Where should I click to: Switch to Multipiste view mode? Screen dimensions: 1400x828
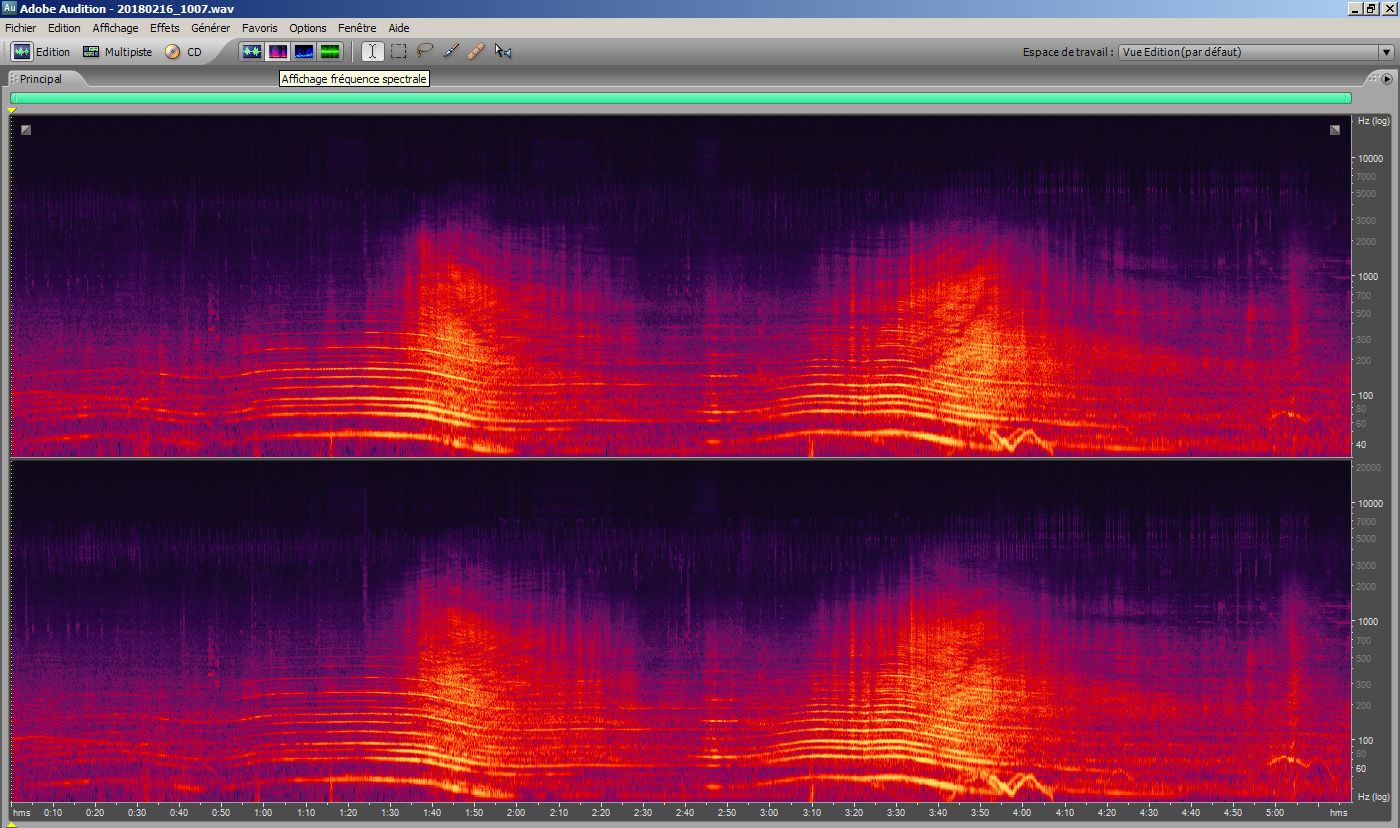pyautogui.click(x=117, y=52)
